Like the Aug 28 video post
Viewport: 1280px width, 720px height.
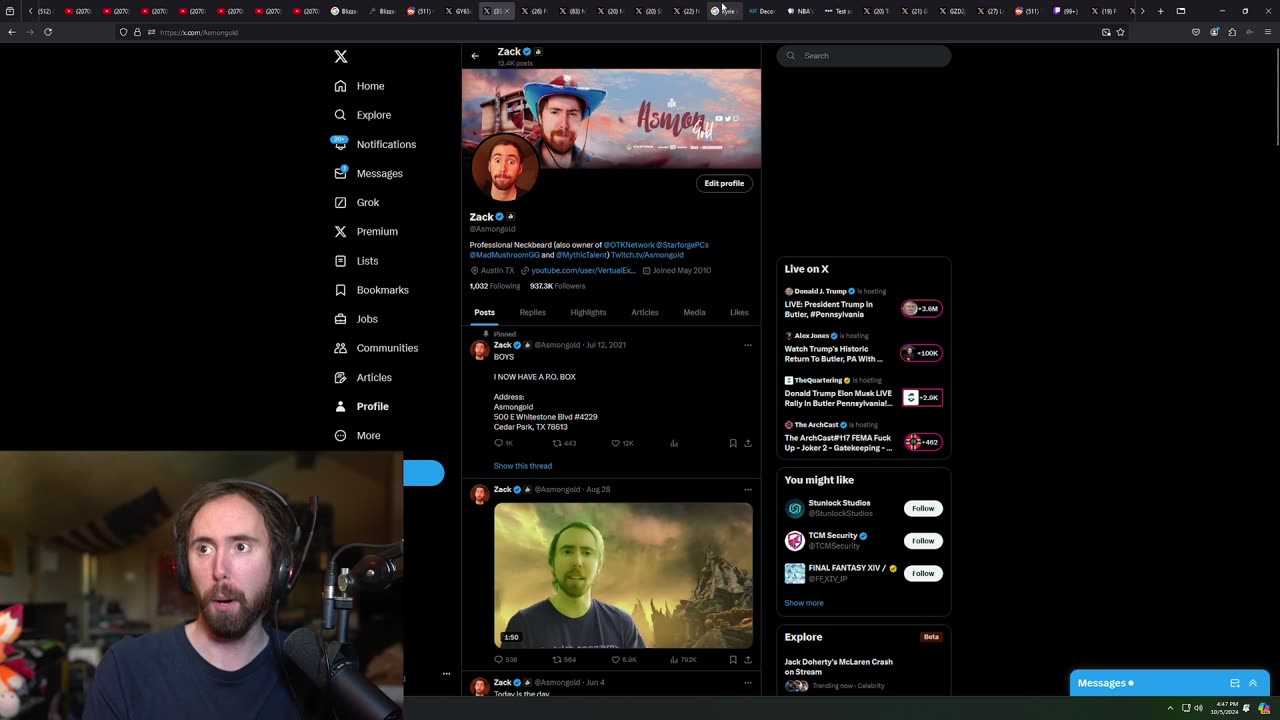click(x=623, y=660)
